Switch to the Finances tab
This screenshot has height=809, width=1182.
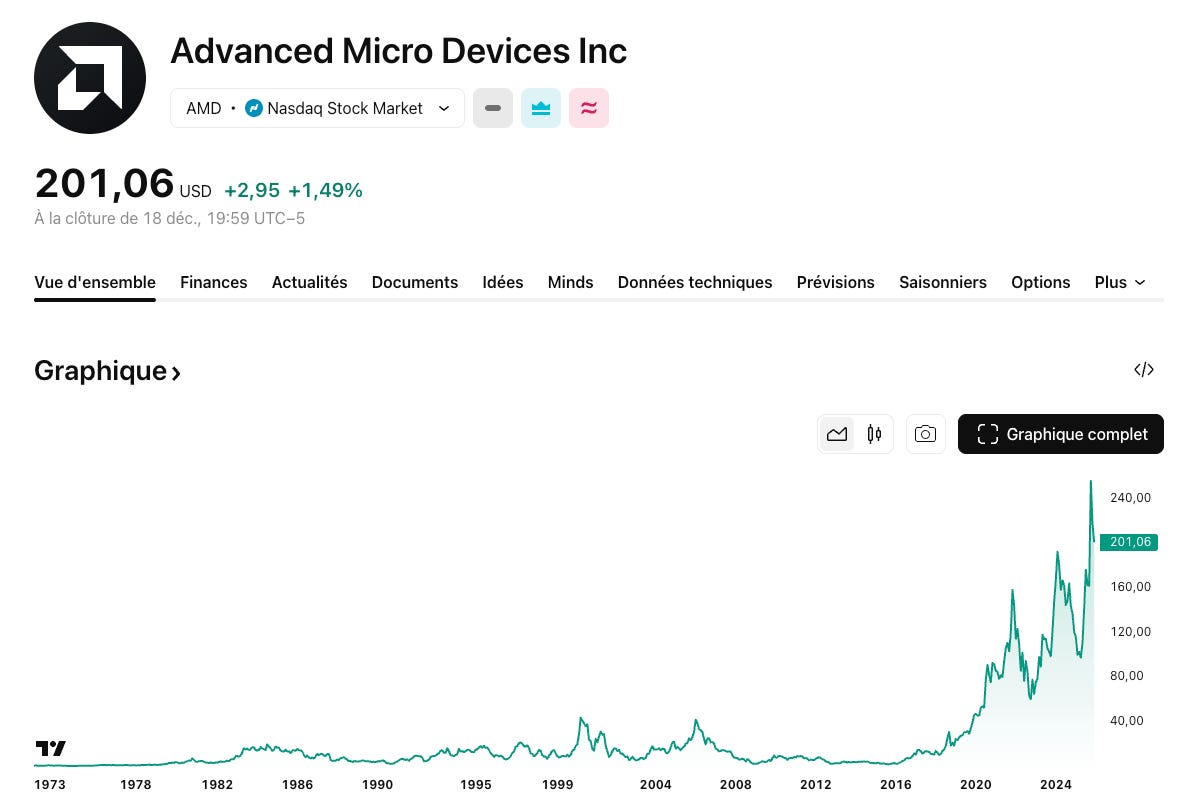click(213, 282)
